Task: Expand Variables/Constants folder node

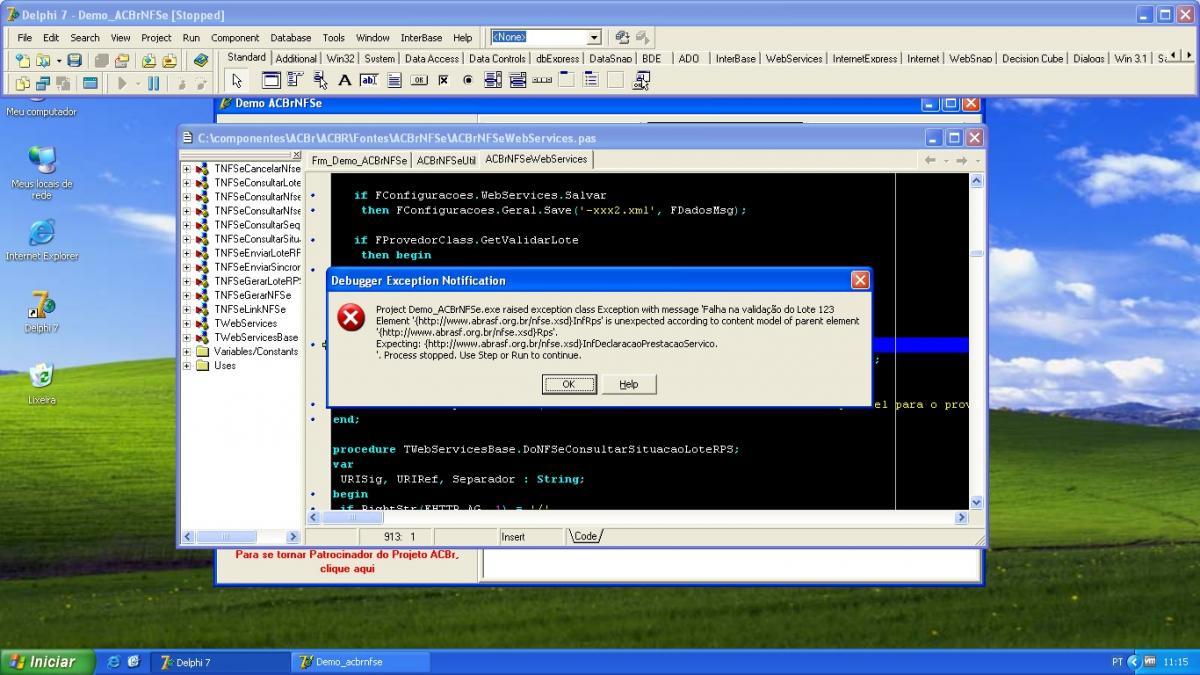Action: [186, 351]
